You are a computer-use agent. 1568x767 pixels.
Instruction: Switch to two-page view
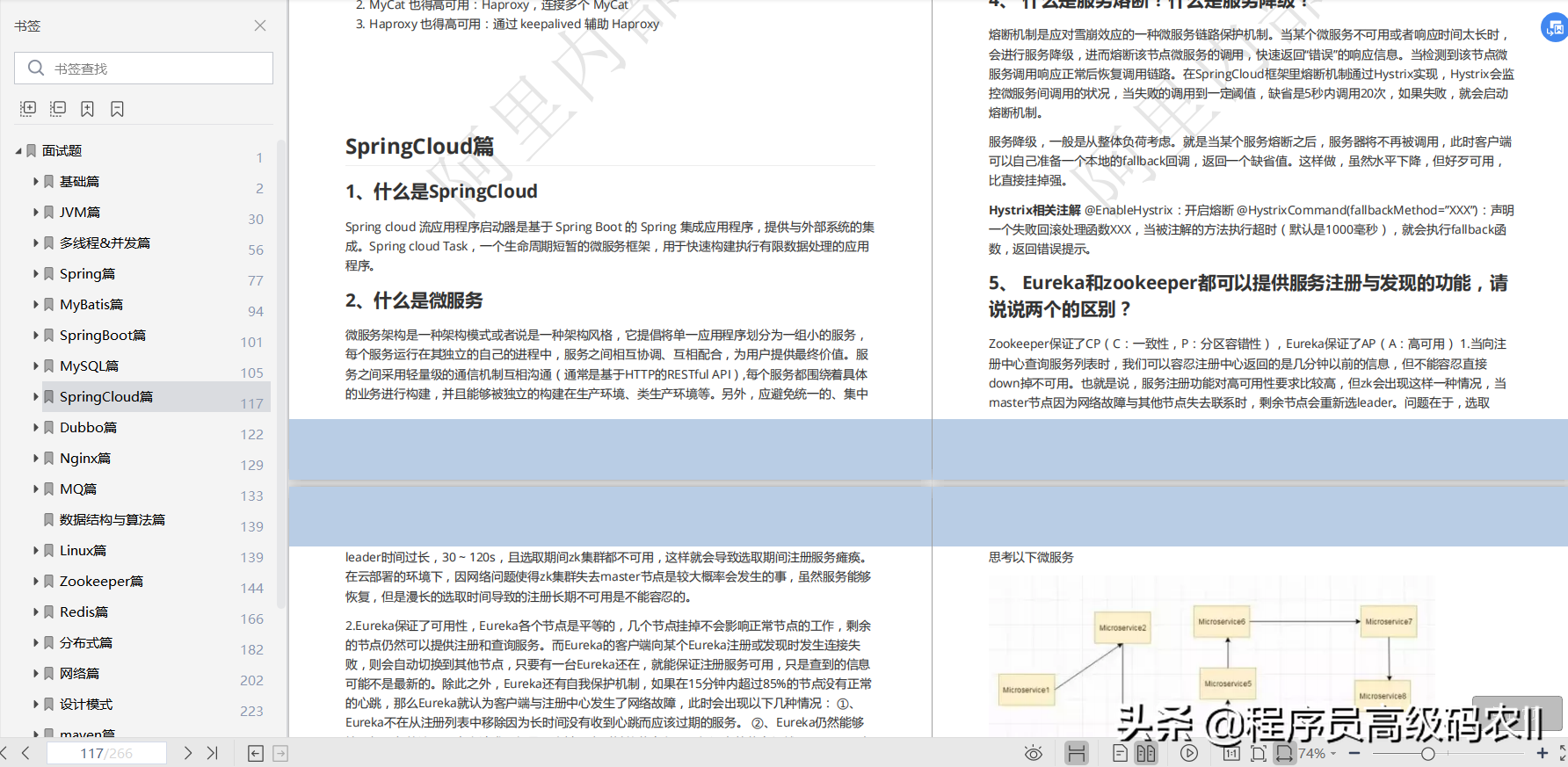pos(1146,753)
